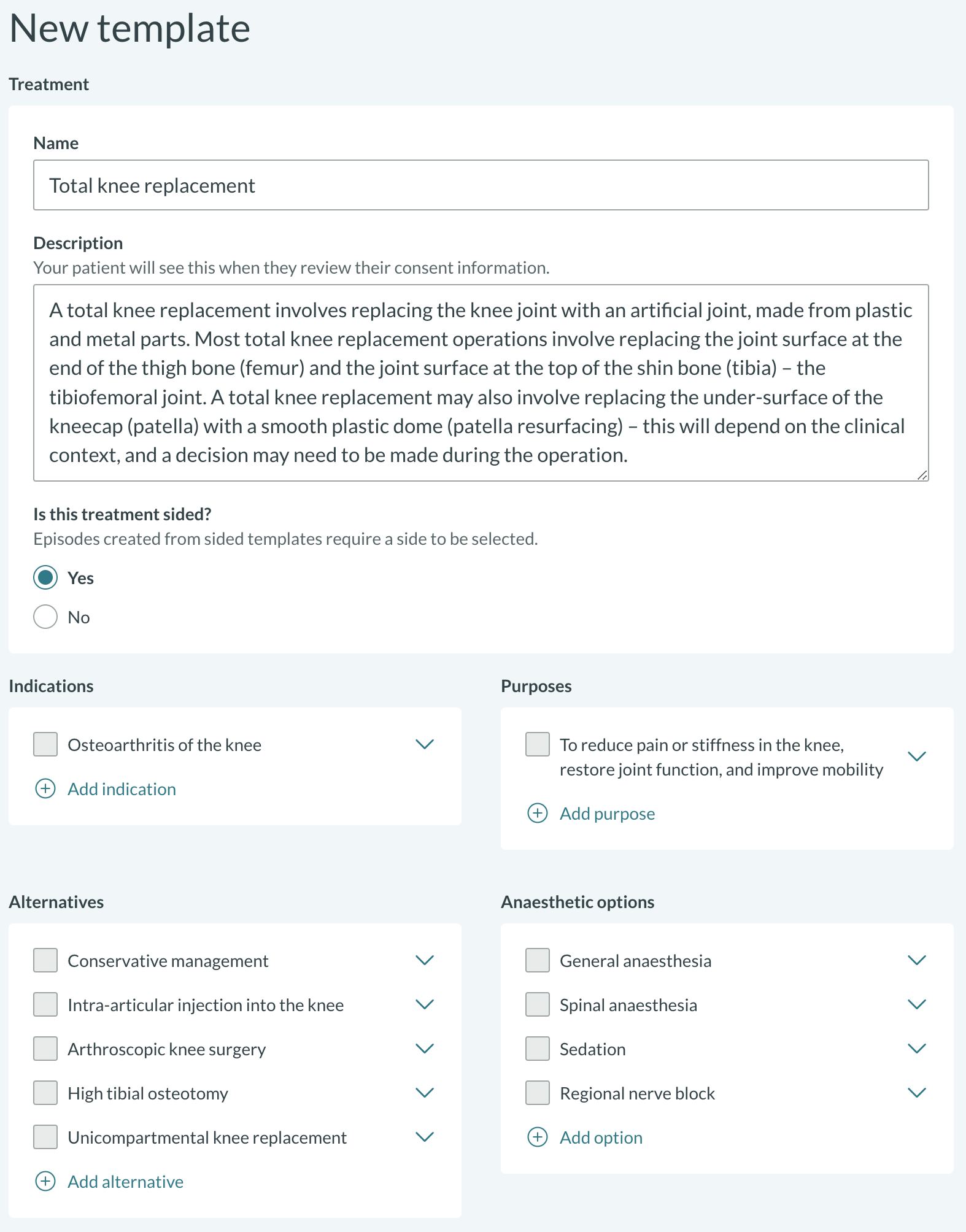
Task: Select the Add option link
Action: (600, 1137)
